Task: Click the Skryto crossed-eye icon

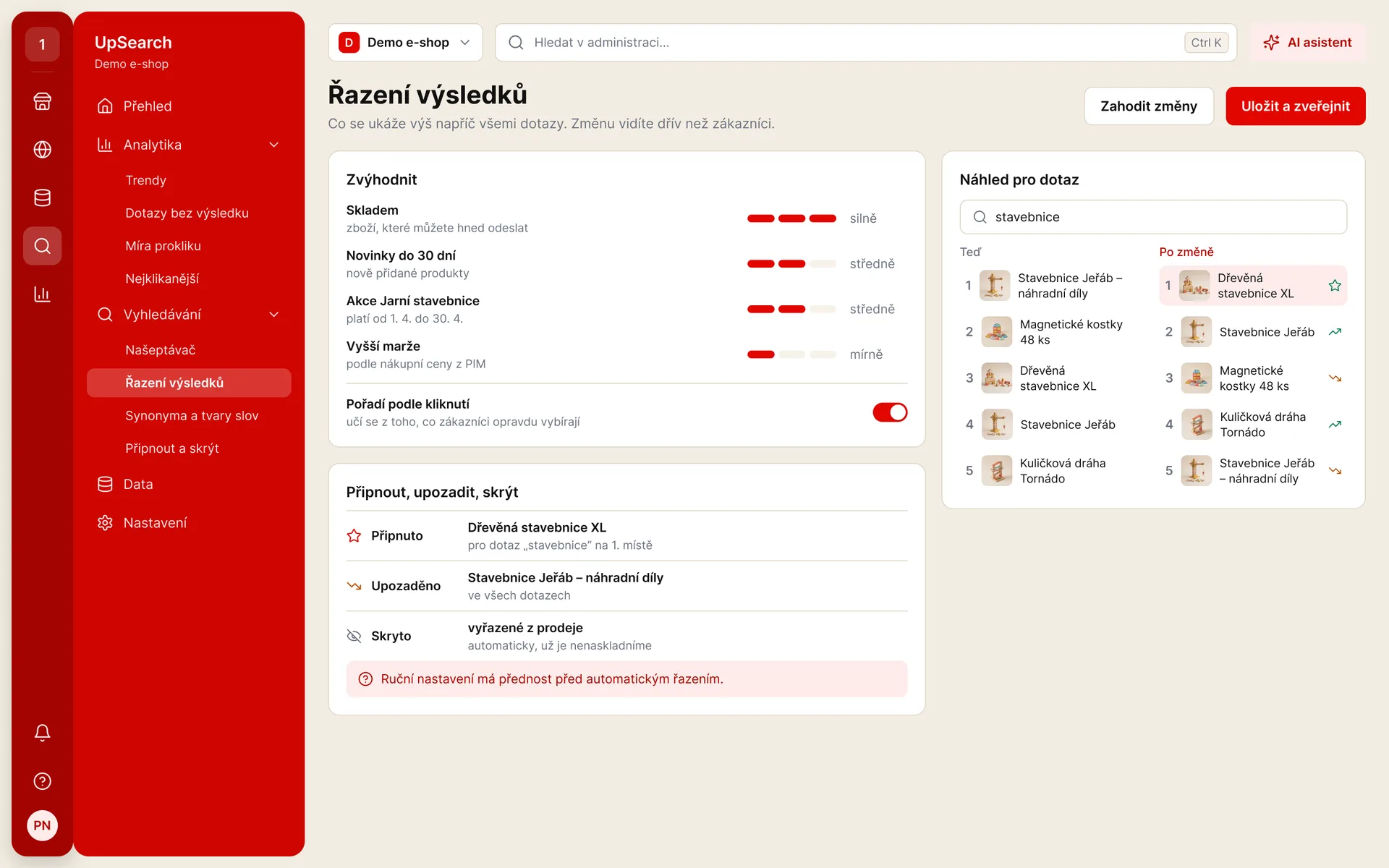Action: click(354, 636)
